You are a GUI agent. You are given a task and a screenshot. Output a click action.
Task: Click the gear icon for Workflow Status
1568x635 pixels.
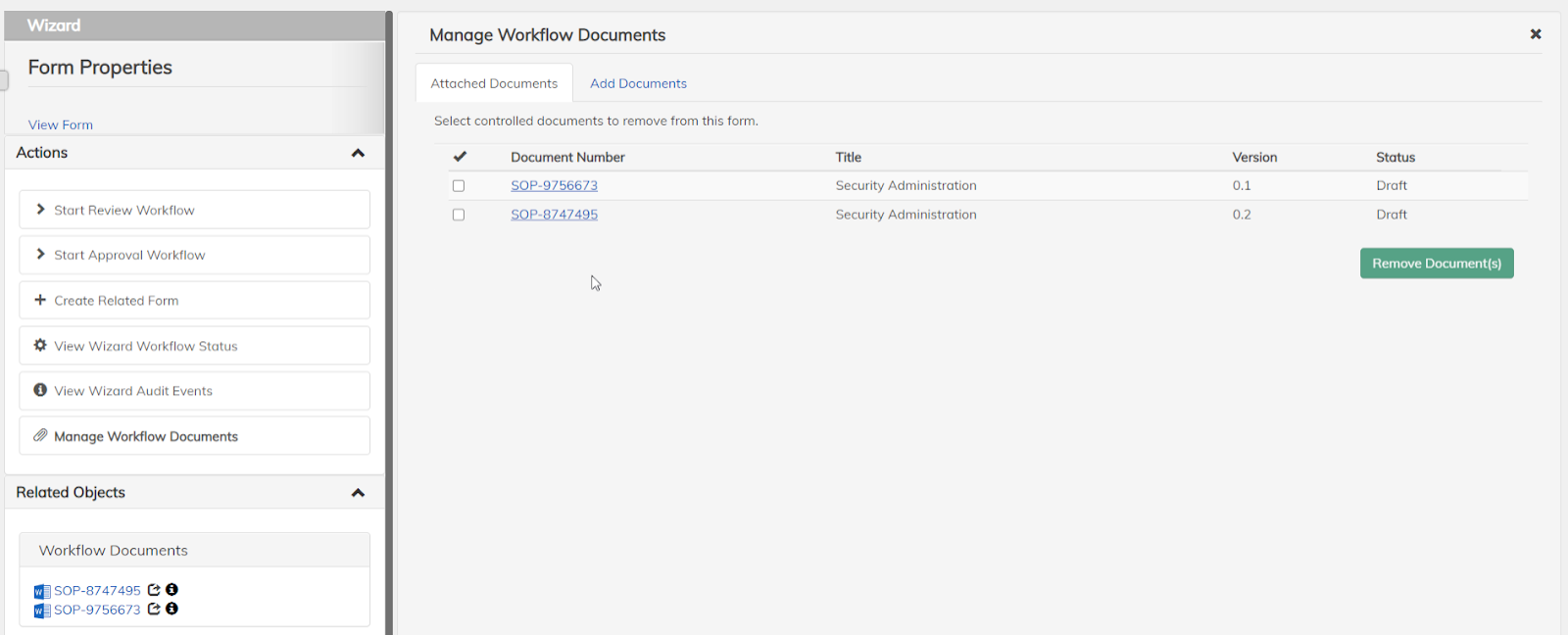(40, 345)
